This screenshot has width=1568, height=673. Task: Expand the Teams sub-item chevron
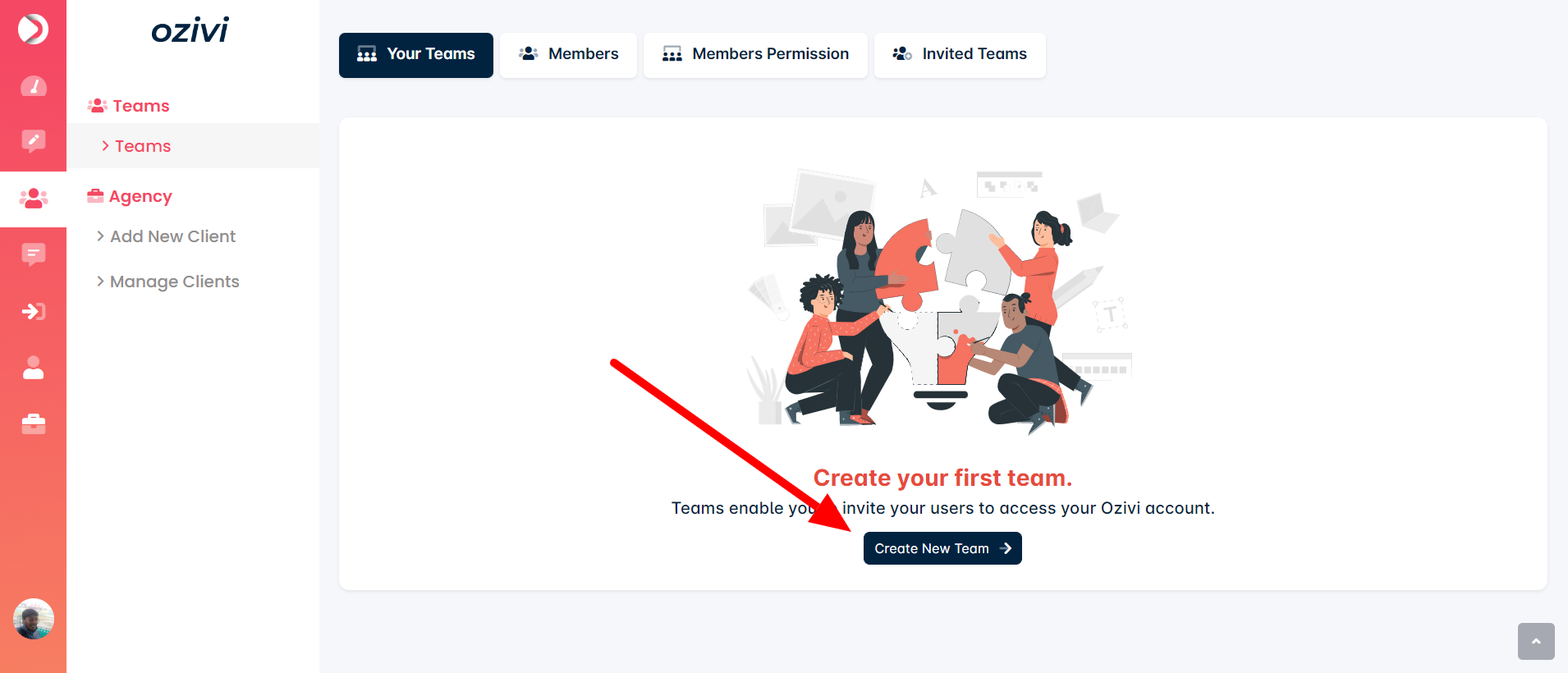click(105, 146)
